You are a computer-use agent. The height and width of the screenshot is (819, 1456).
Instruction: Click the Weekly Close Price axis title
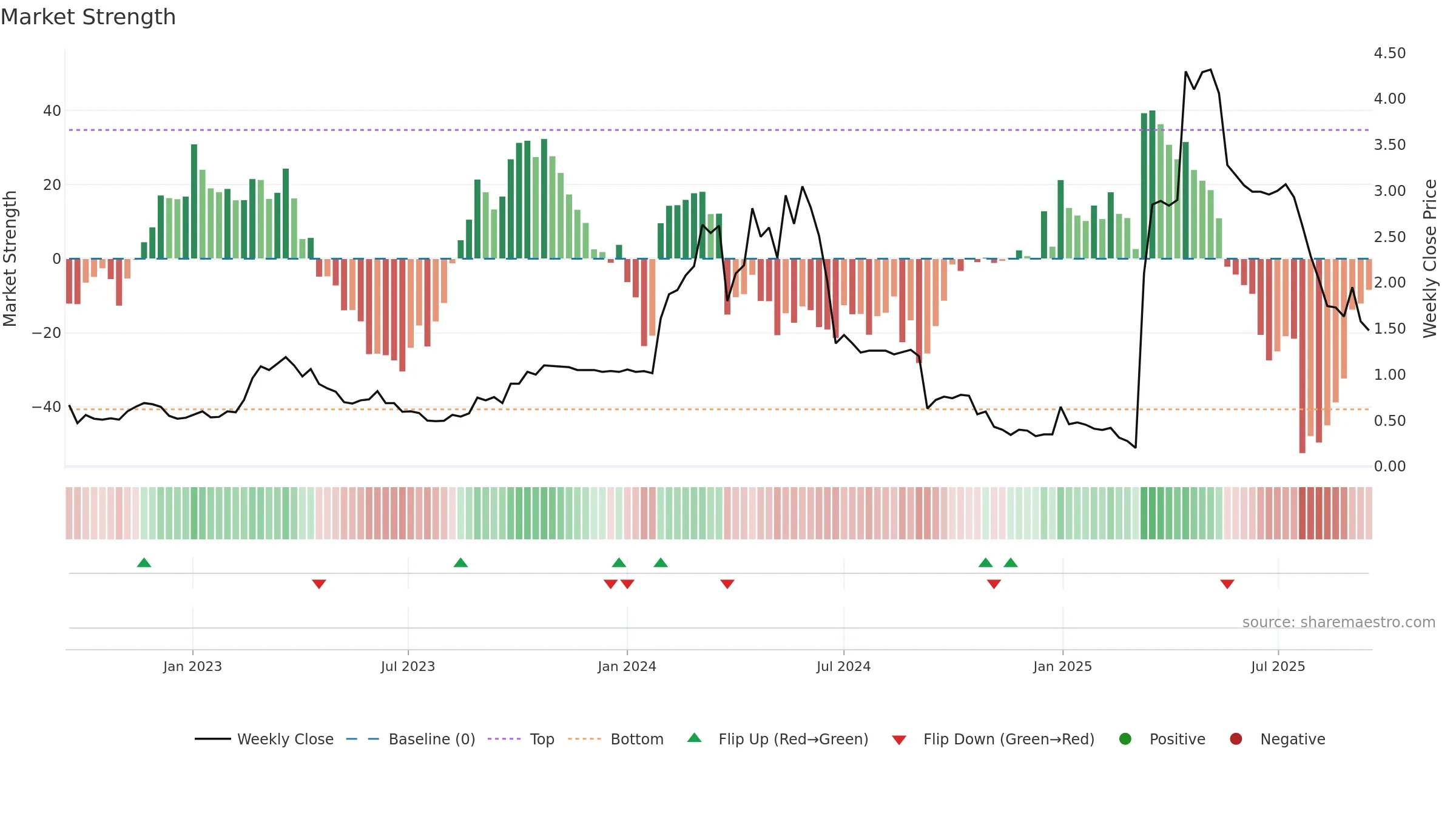[x=1430, y=258]
